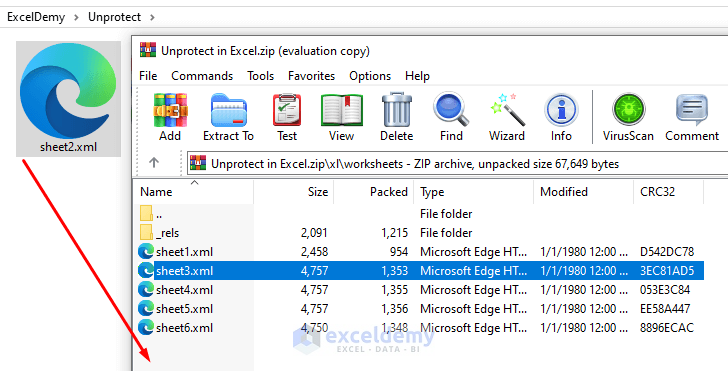Sort by the Size column header
This screenshot has height=371, width=728.
coord(294,192)
